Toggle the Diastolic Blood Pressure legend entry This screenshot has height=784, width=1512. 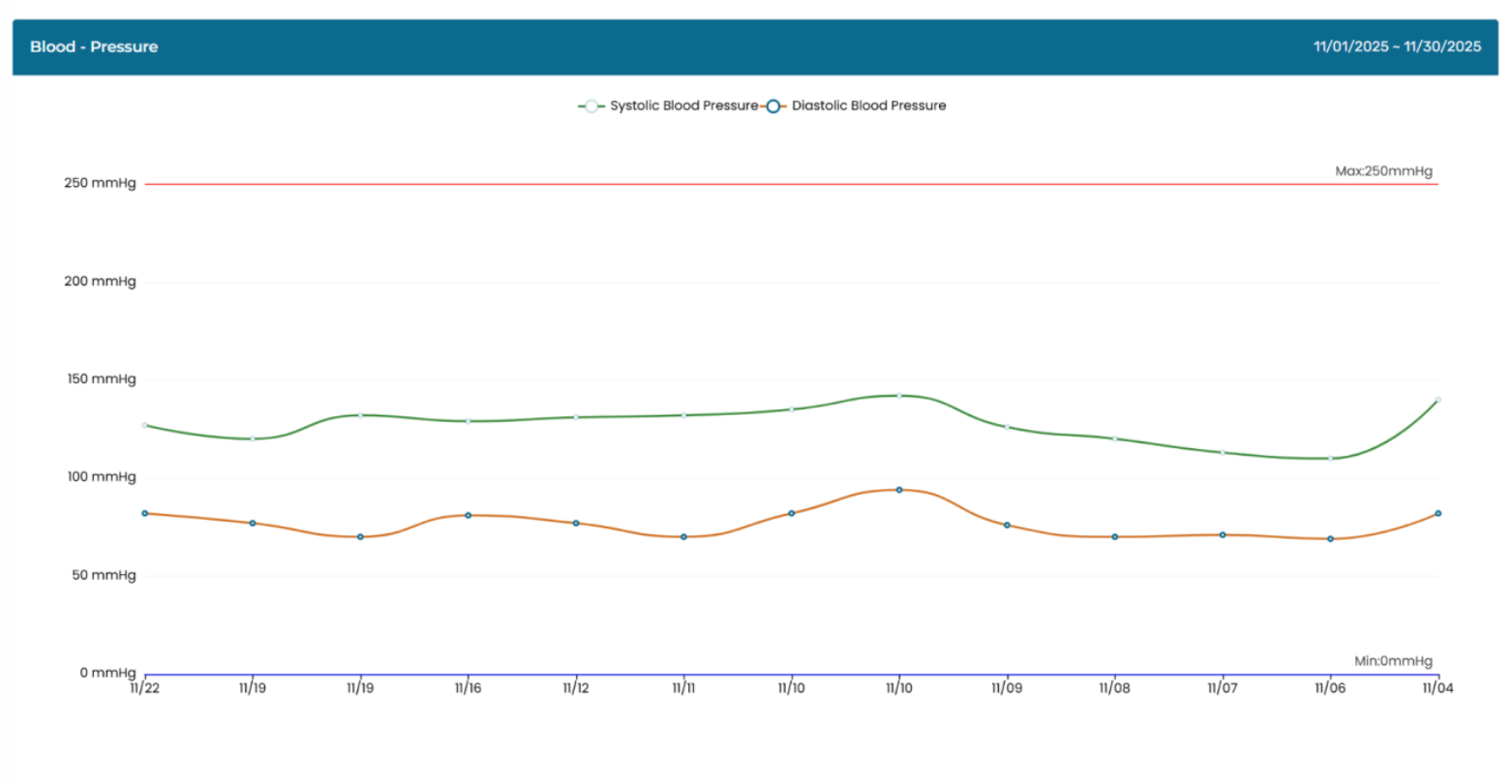(868, 106)
